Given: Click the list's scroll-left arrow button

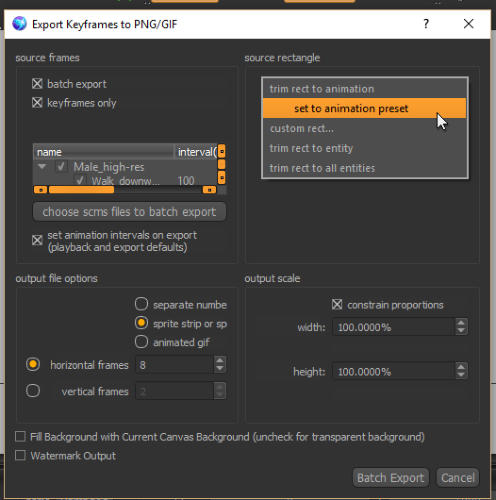Looking at the screenshot, I should (x=41, y=190).
